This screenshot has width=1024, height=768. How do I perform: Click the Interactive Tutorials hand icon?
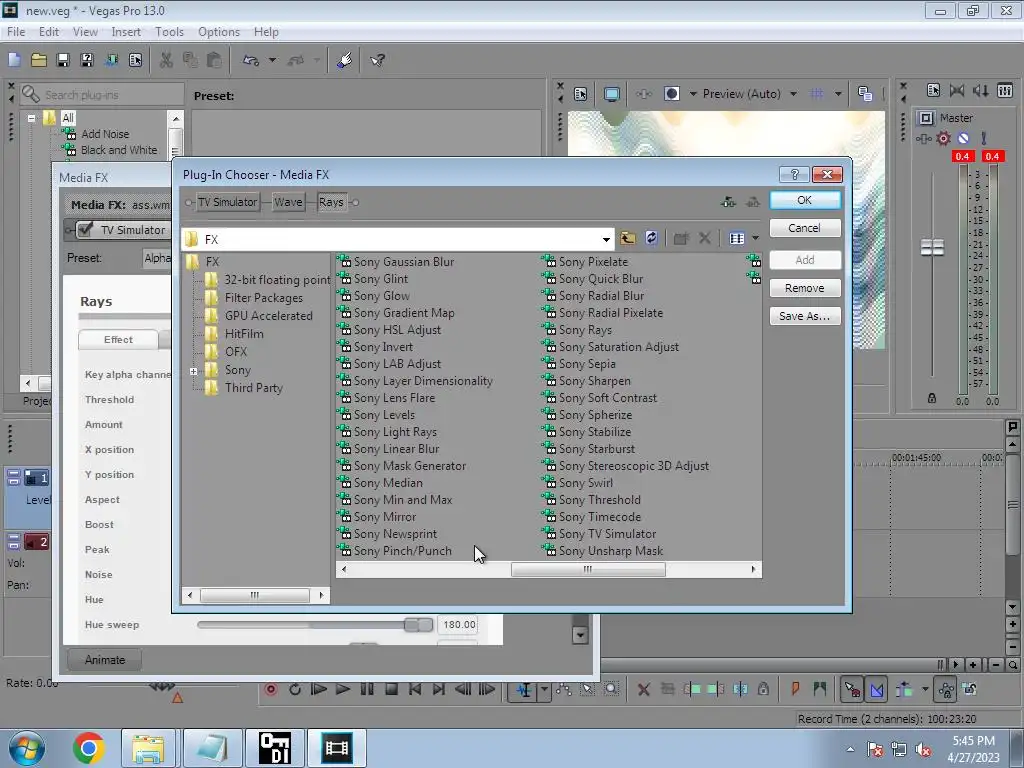coord(344,60)
